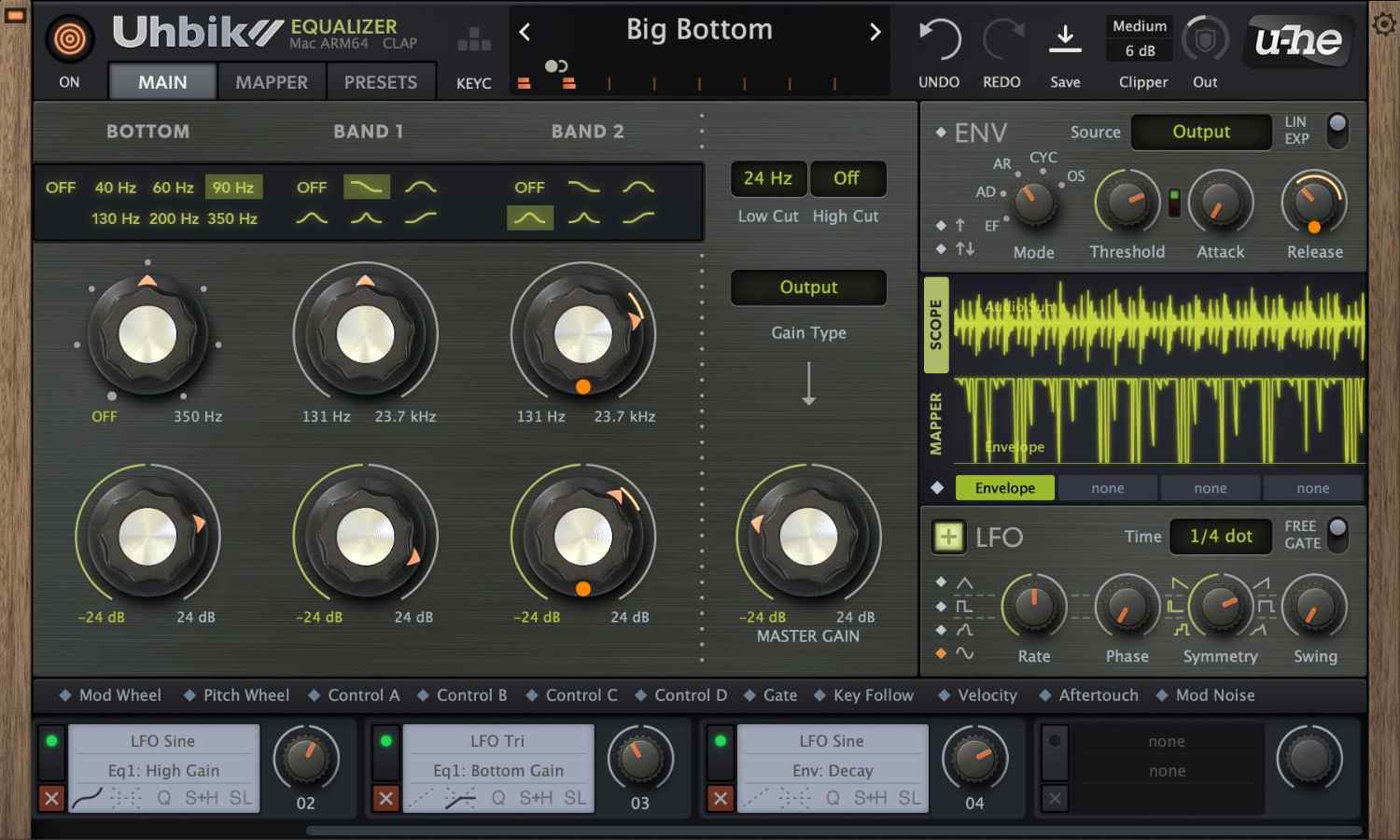The image size is (1400, 840).
Task: Click the next preset arrow beside Big Bottom
Action: click(x=875, y=31)
